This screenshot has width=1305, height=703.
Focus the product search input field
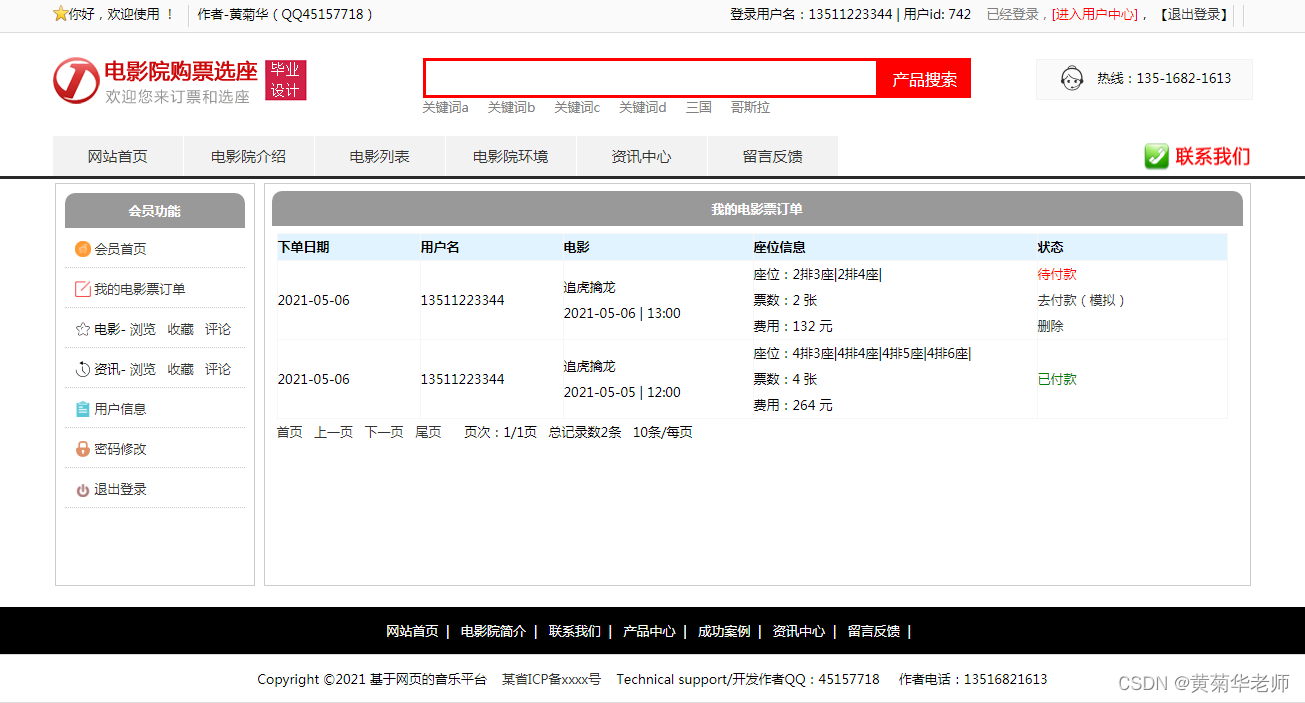[650, 78]
